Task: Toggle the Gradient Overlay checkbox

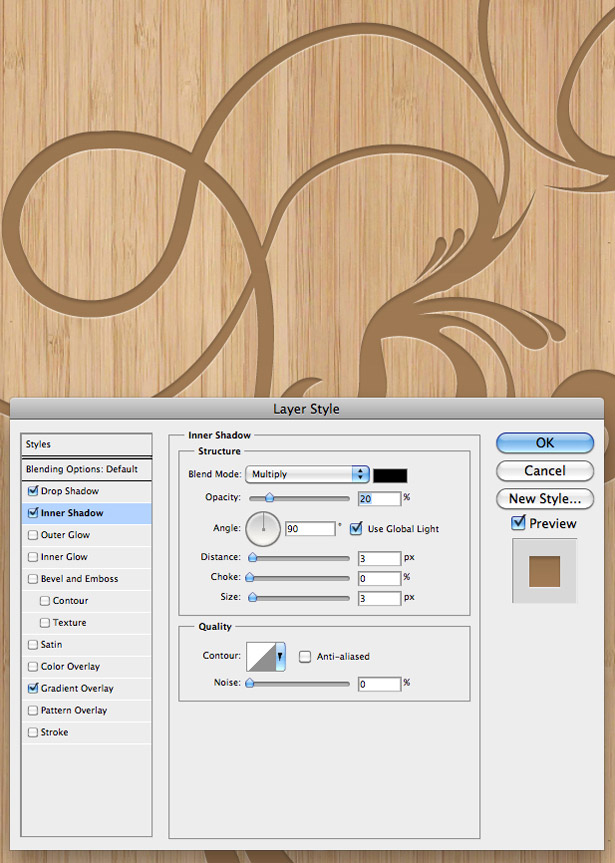Action: tap(33, 688)
